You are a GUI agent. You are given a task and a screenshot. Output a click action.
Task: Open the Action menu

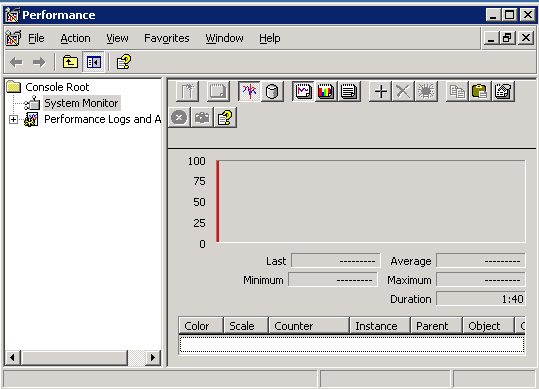75,38
